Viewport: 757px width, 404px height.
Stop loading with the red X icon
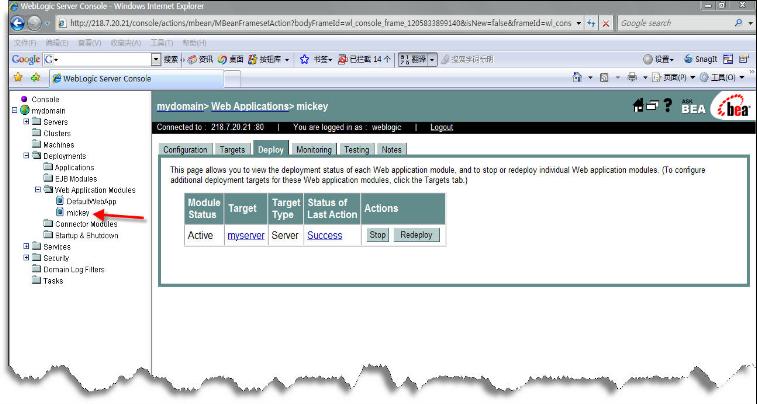coord(605,23)
